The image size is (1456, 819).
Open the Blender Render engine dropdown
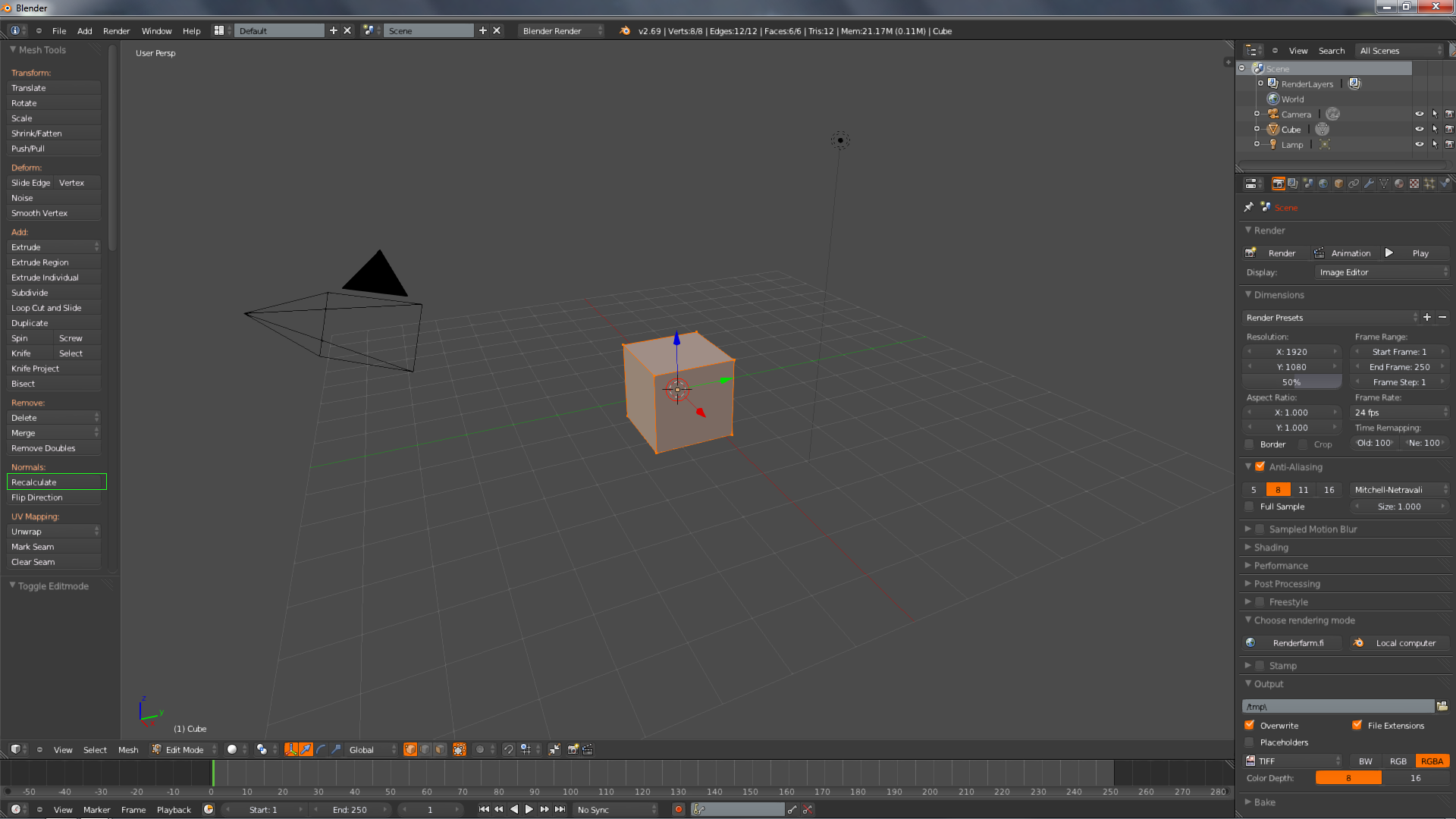click(561, 30)
